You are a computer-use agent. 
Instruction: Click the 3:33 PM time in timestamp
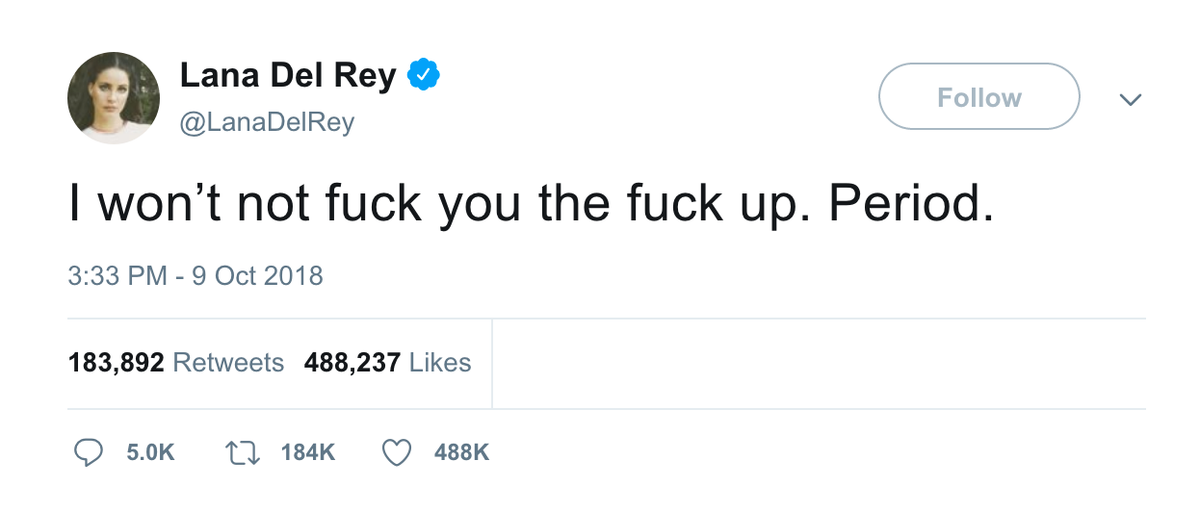117,275
